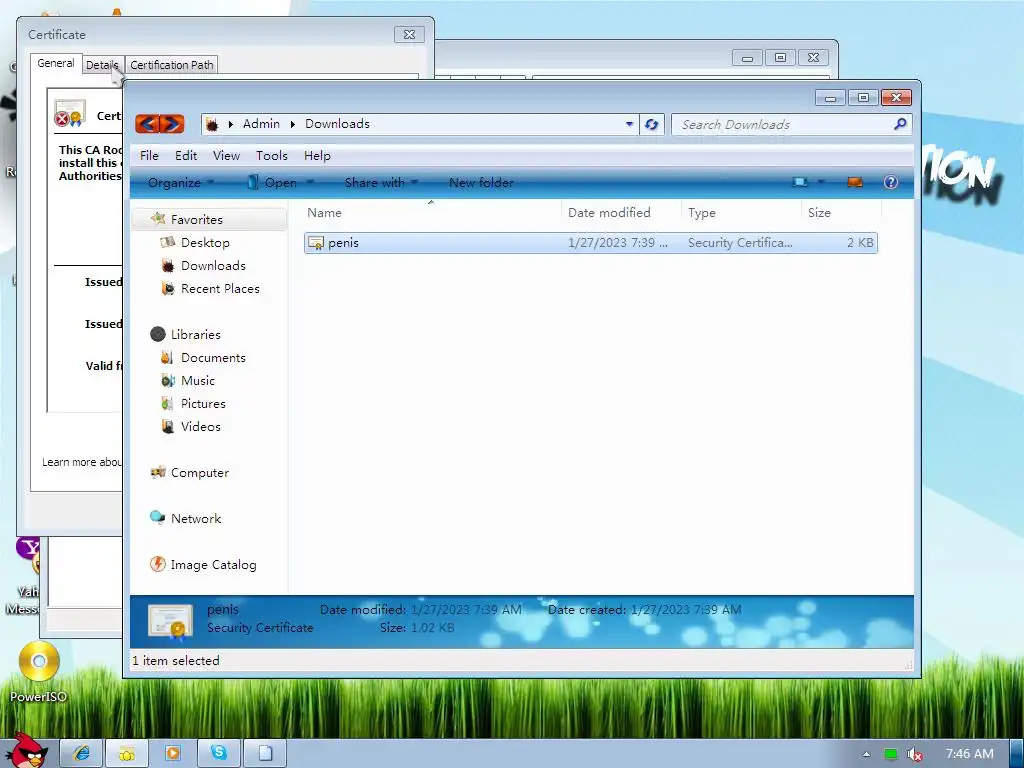Click the 'Security Certifica...' type cell
Image resolution: width=1024 pixels, height=768 pixels.
coord(740,242)
